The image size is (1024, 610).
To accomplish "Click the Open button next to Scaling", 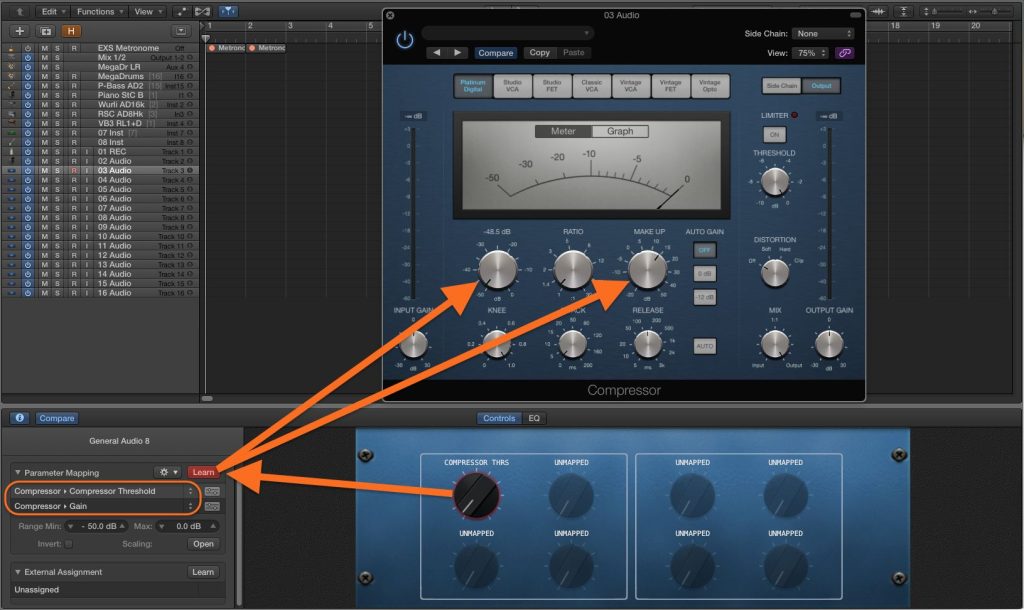I will click(x=203, y=544).
